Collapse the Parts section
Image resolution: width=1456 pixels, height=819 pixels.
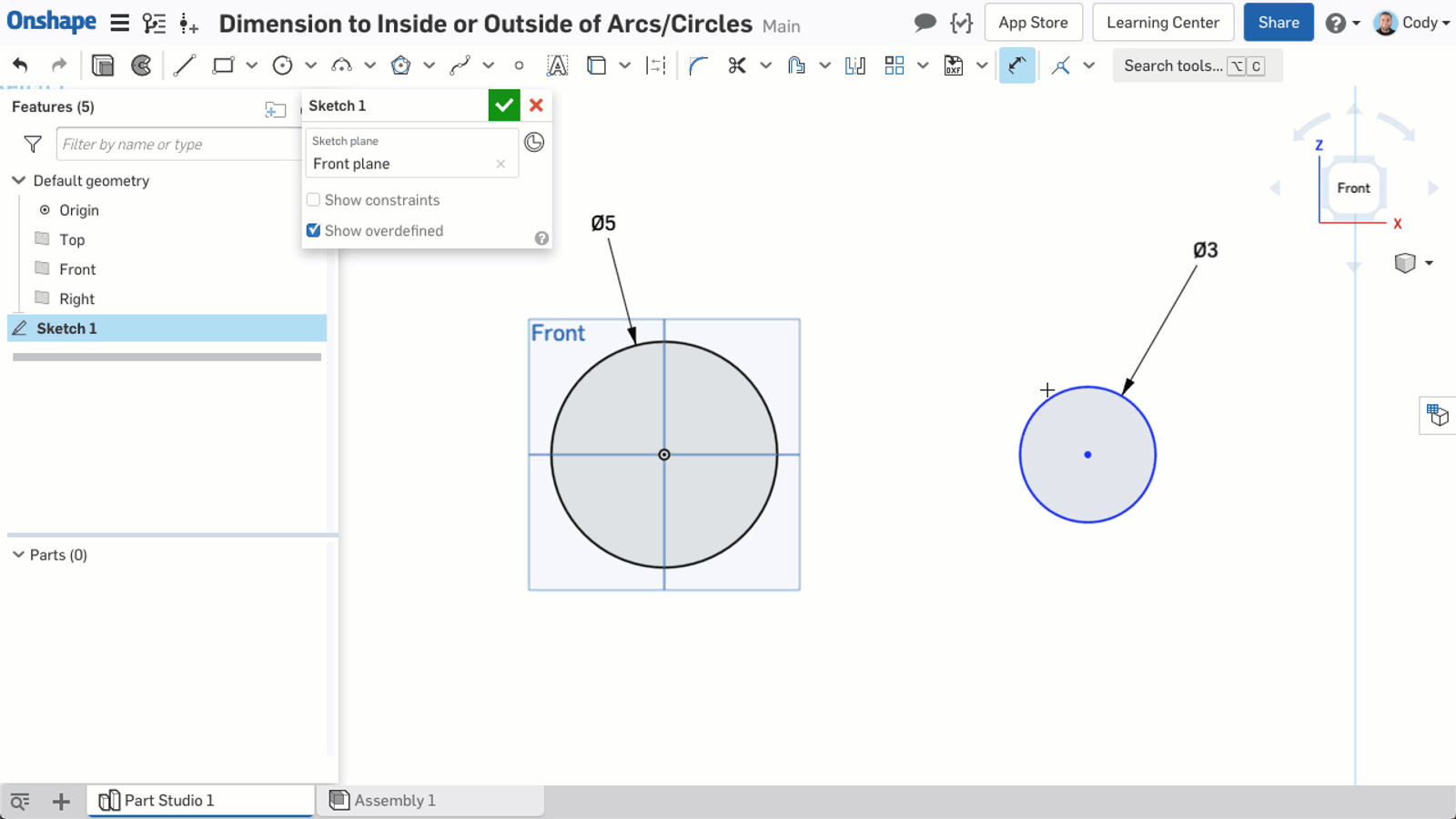click(x=17, y=554)
